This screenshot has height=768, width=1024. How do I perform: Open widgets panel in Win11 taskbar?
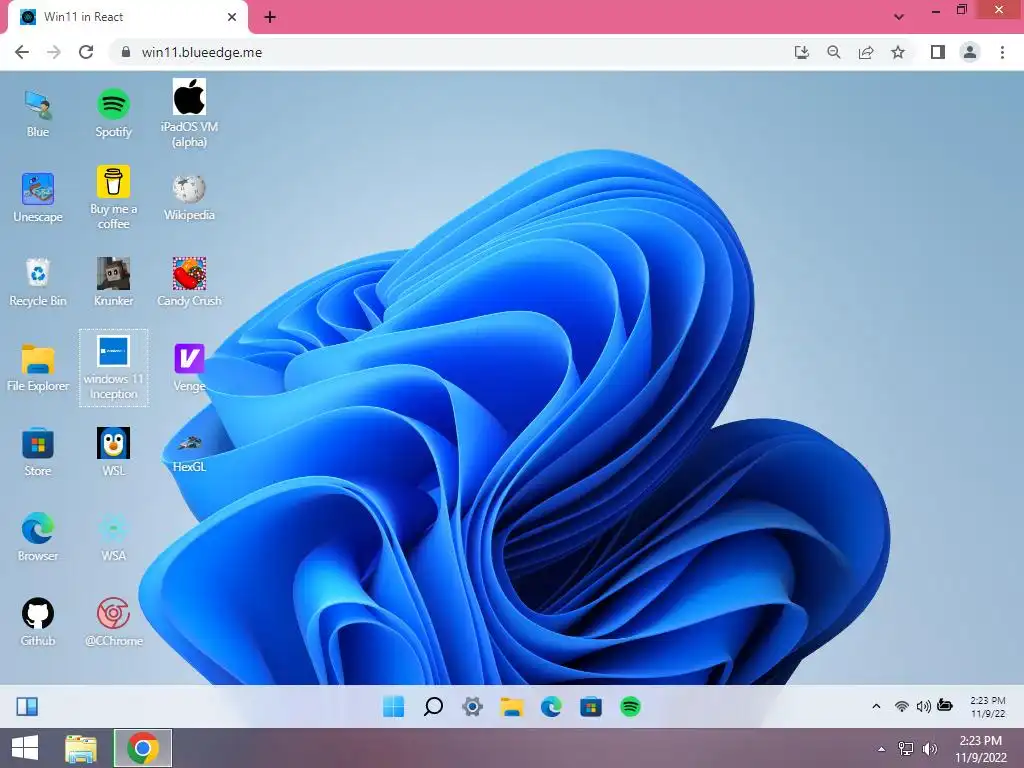click(27, 707)
